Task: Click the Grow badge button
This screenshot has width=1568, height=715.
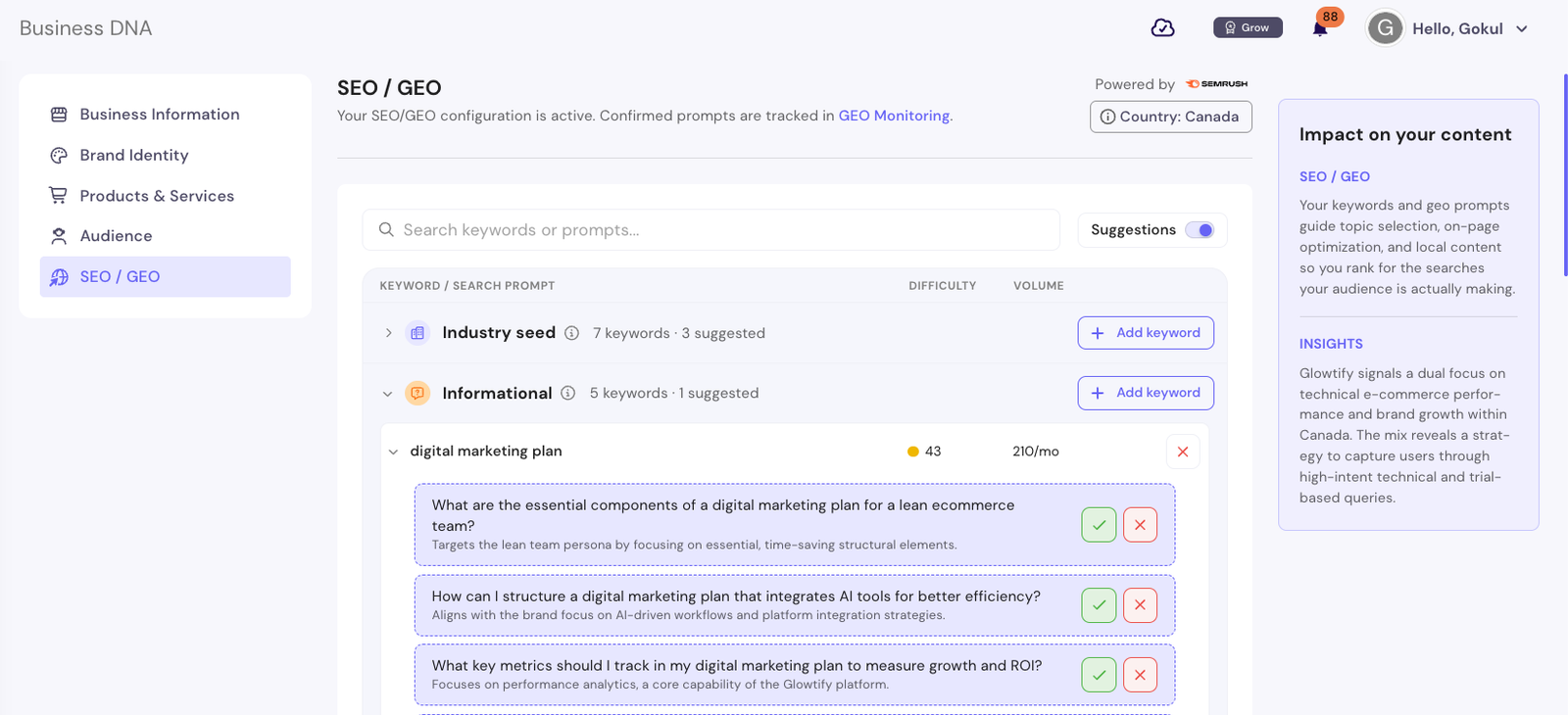Action: pyautogui.click(x=1248, y=27)
